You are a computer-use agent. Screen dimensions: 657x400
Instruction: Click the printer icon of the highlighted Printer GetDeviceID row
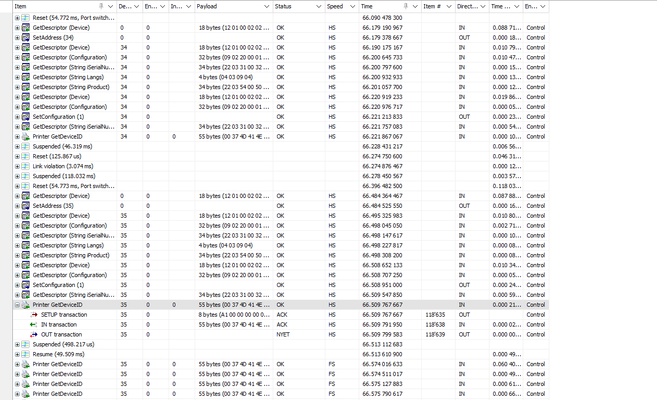coord(26,305)
